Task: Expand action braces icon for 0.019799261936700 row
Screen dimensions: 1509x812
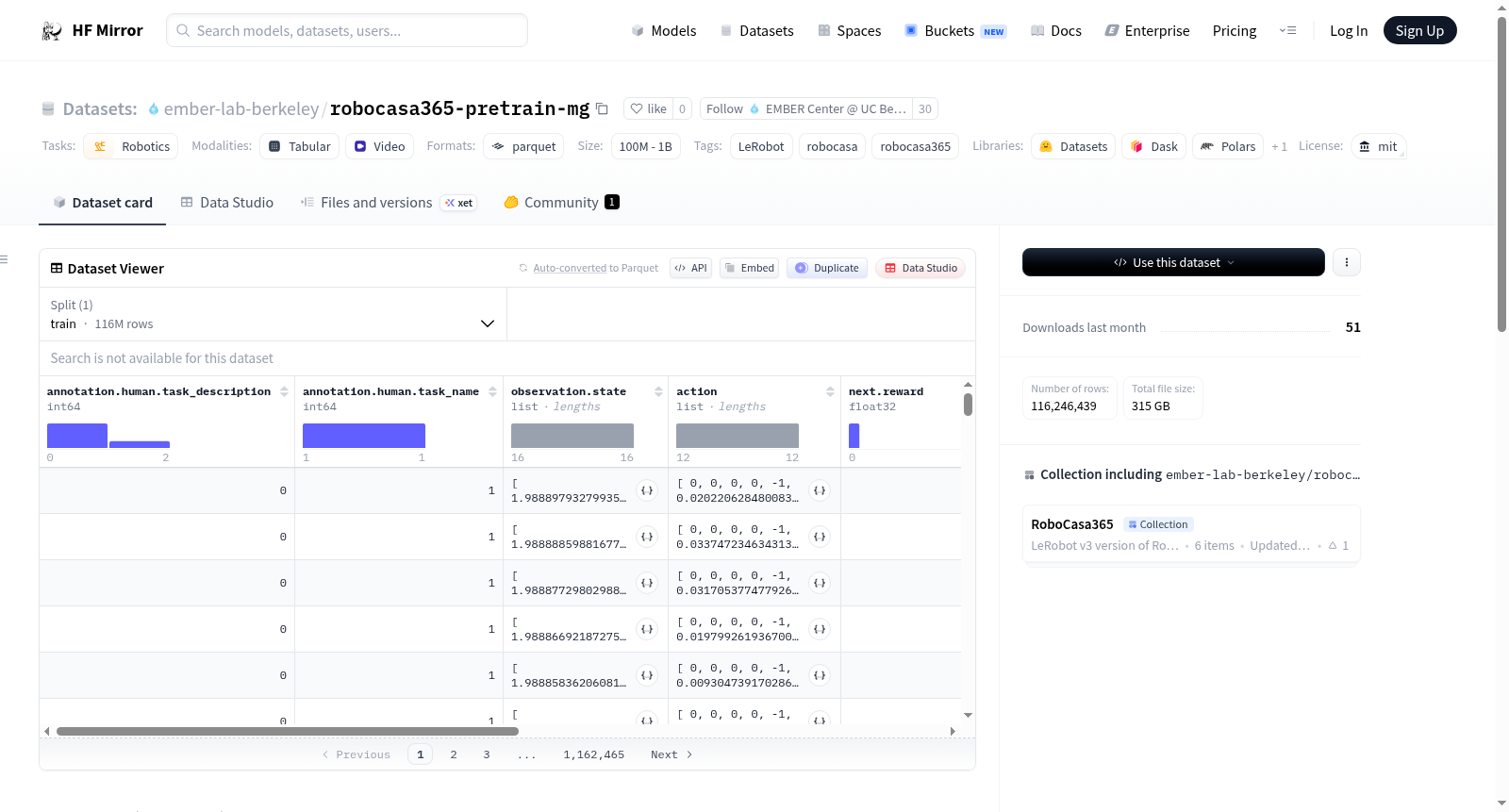Action: 820,629
